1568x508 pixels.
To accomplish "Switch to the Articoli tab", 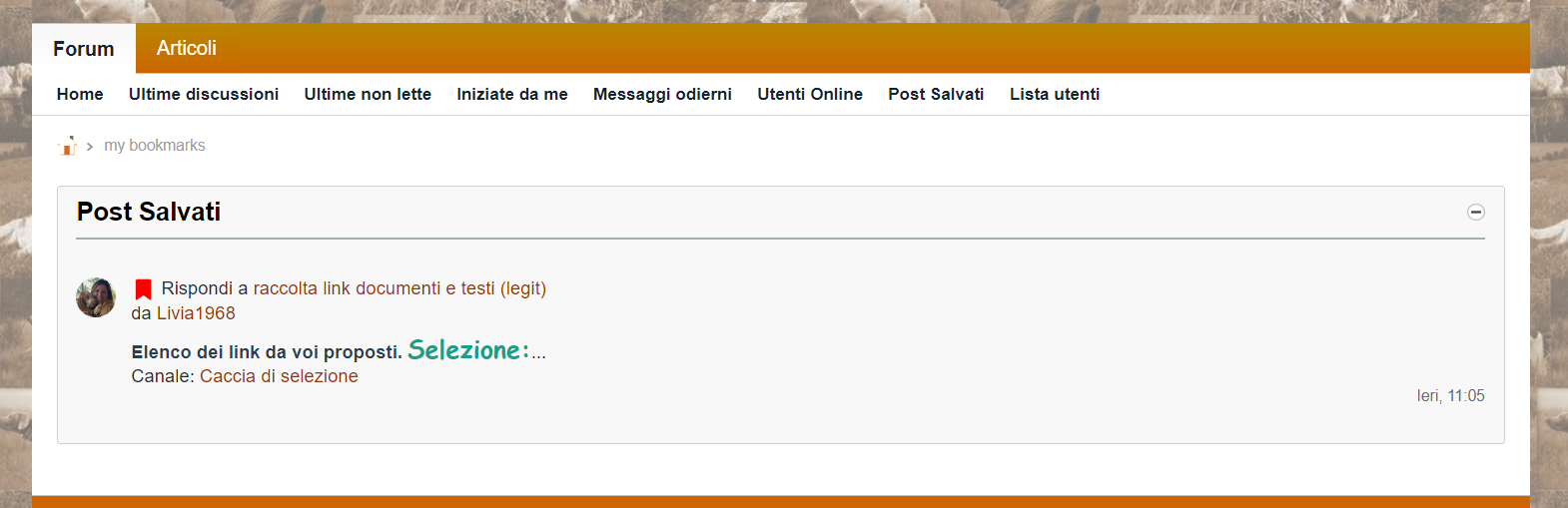I will 186,48.
